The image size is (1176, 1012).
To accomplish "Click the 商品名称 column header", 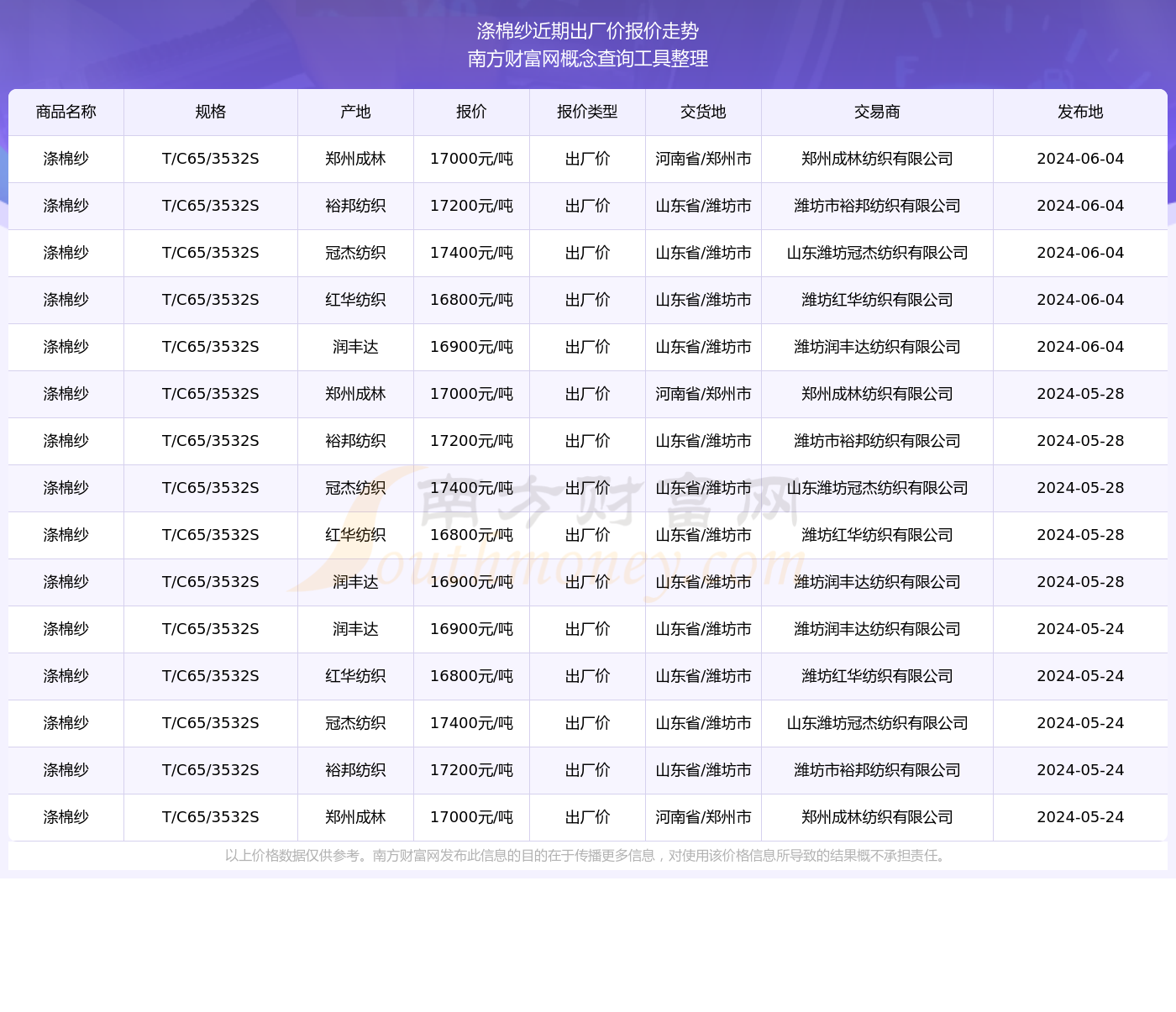I will pyautogui.click(x=66, y=112).
